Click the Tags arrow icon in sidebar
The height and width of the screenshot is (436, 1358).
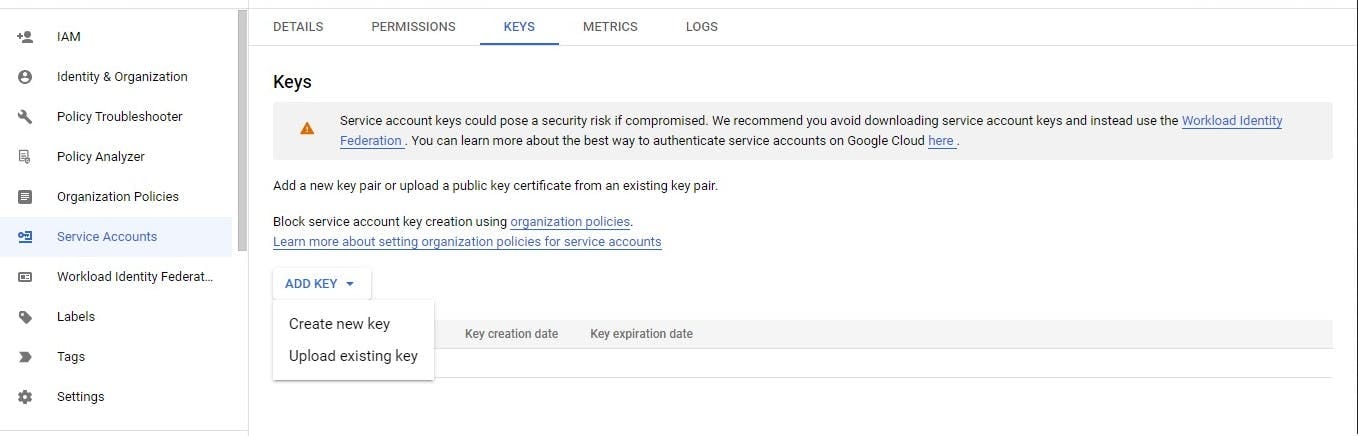pyautogui.click(x=25, y=357)
